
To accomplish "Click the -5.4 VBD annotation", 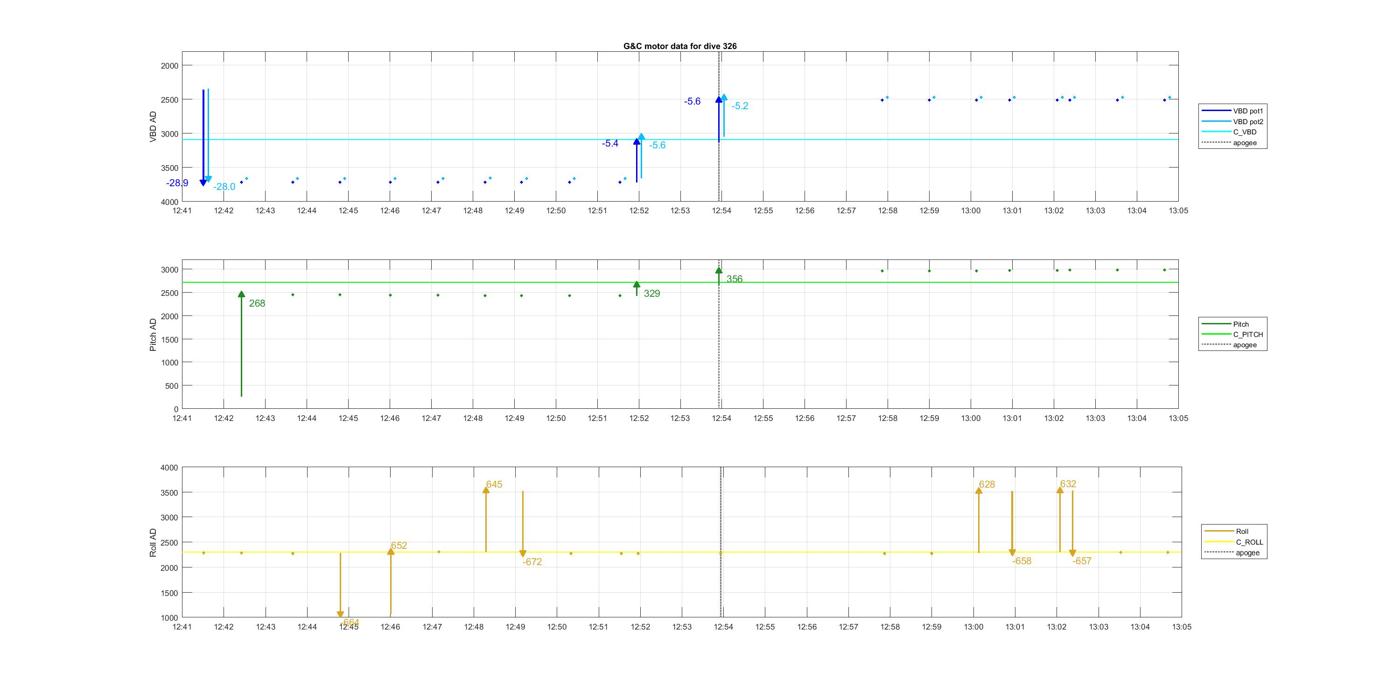I will click(x=610, y=144).
